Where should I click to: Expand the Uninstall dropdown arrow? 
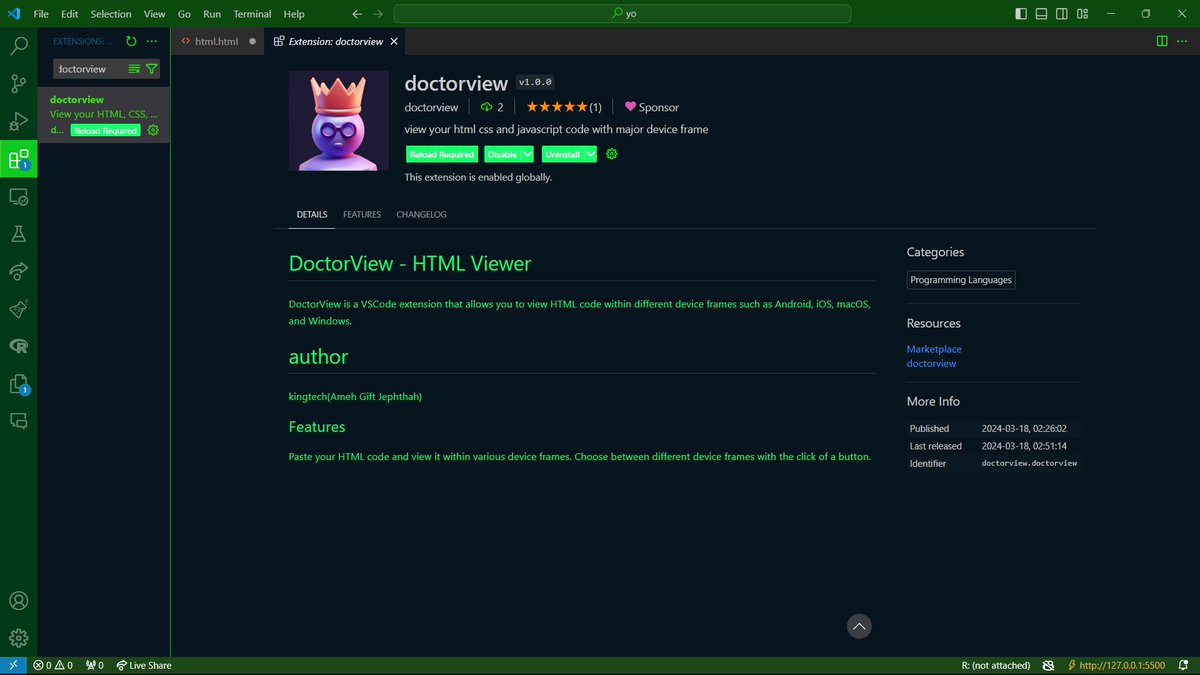pos(591,154)
